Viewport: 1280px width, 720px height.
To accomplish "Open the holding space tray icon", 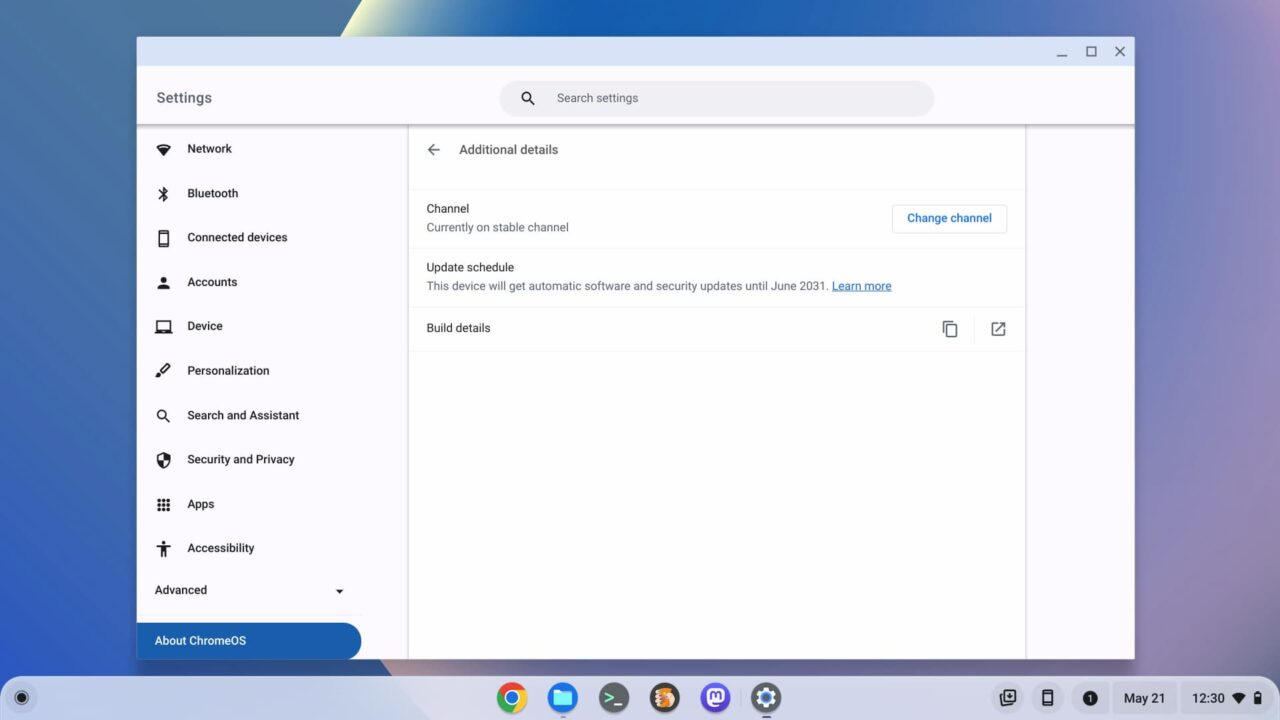I will point(1008,698).
